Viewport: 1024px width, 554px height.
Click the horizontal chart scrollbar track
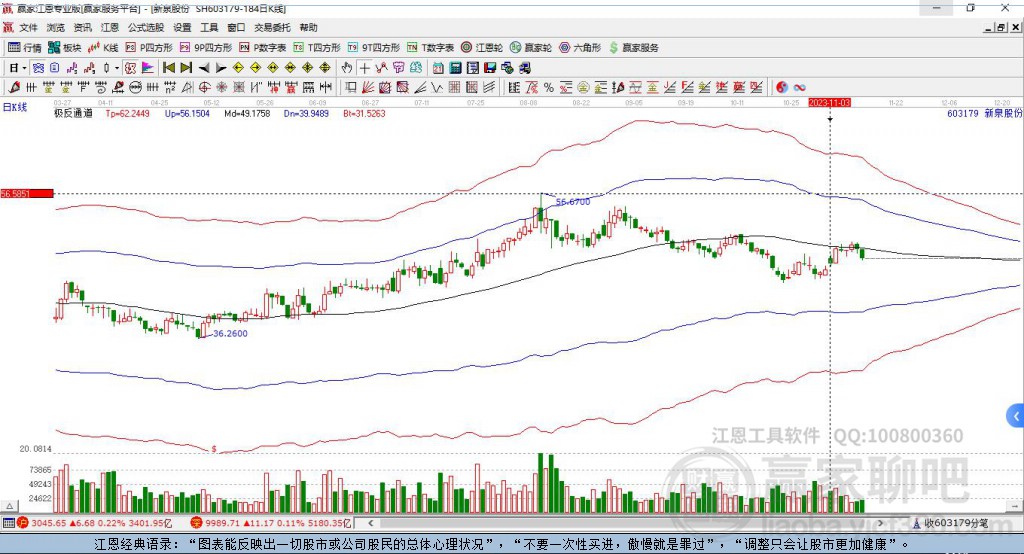point(625,523)
